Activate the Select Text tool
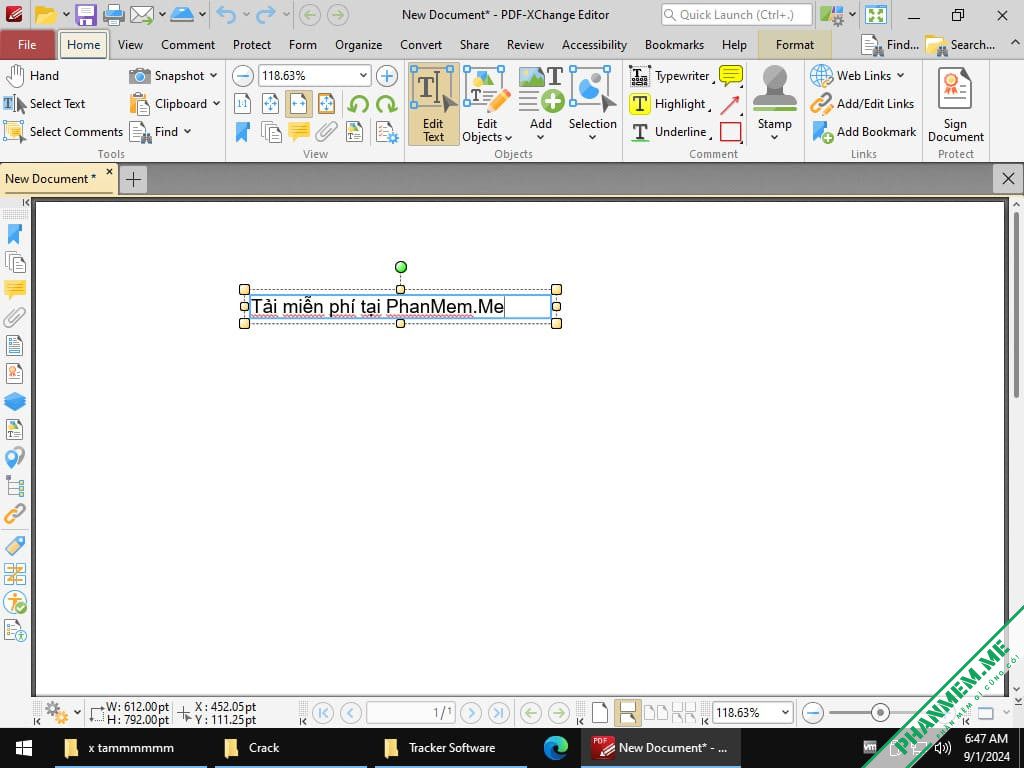This screenshot has width=1024, height=768. click(x=44, y=104)
